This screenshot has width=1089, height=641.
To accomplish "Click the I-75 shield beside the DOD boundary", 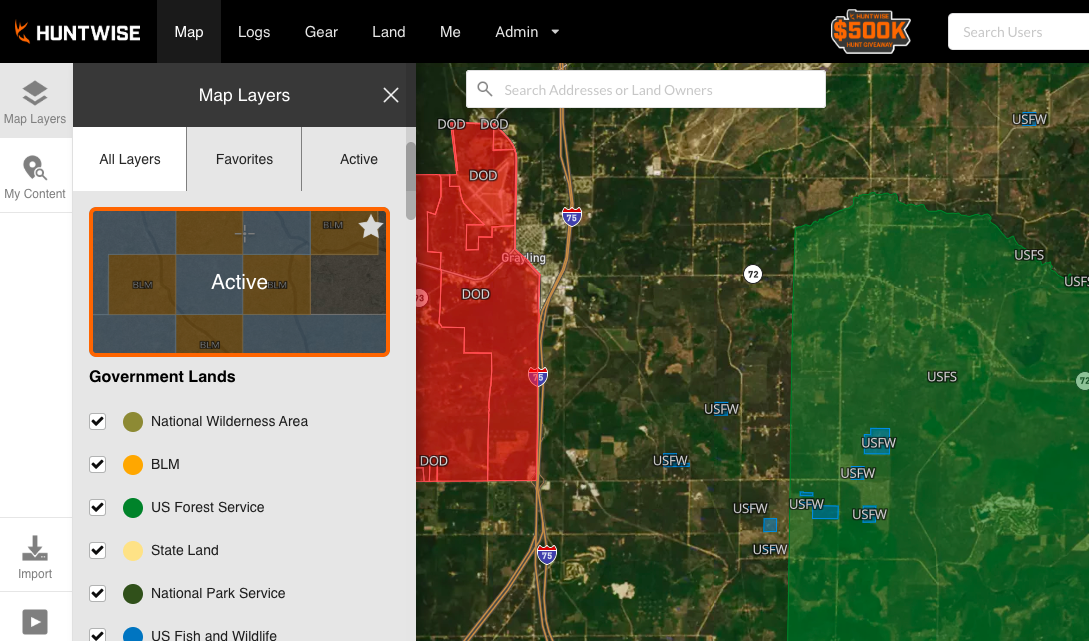I will pos(538,376).
